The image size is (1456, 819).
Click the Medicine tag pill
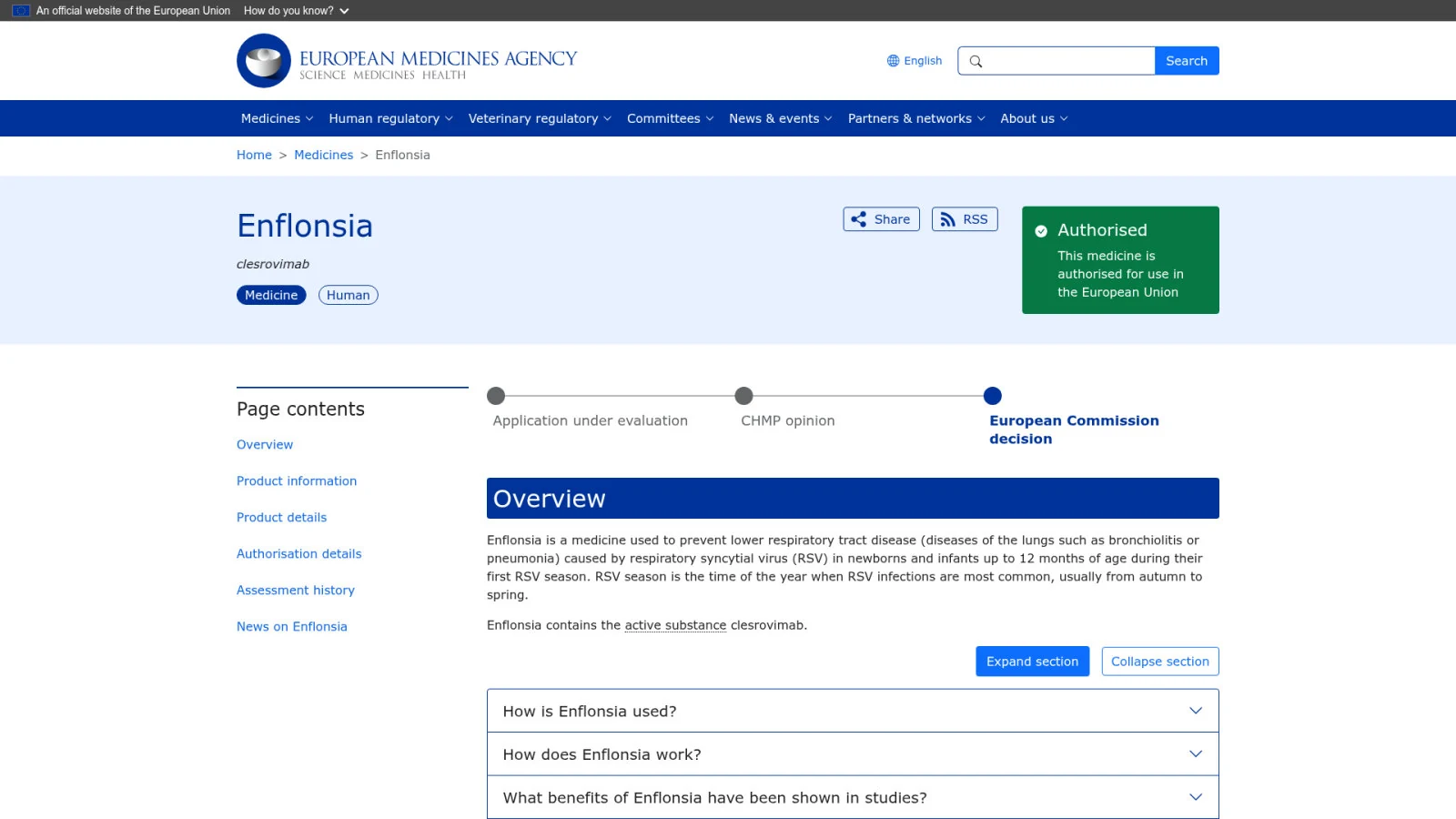[x=271, y=295]
